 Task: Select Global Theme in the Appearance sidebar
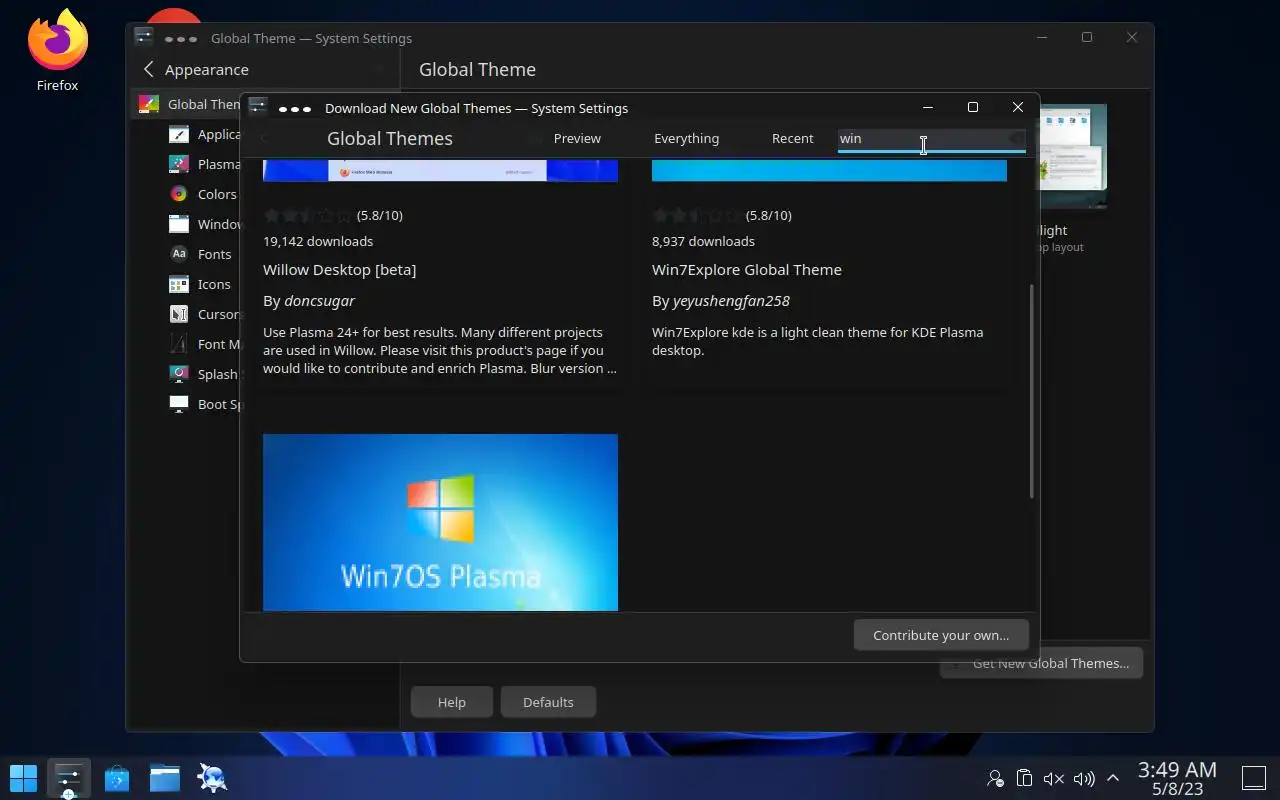pos(187,104)
